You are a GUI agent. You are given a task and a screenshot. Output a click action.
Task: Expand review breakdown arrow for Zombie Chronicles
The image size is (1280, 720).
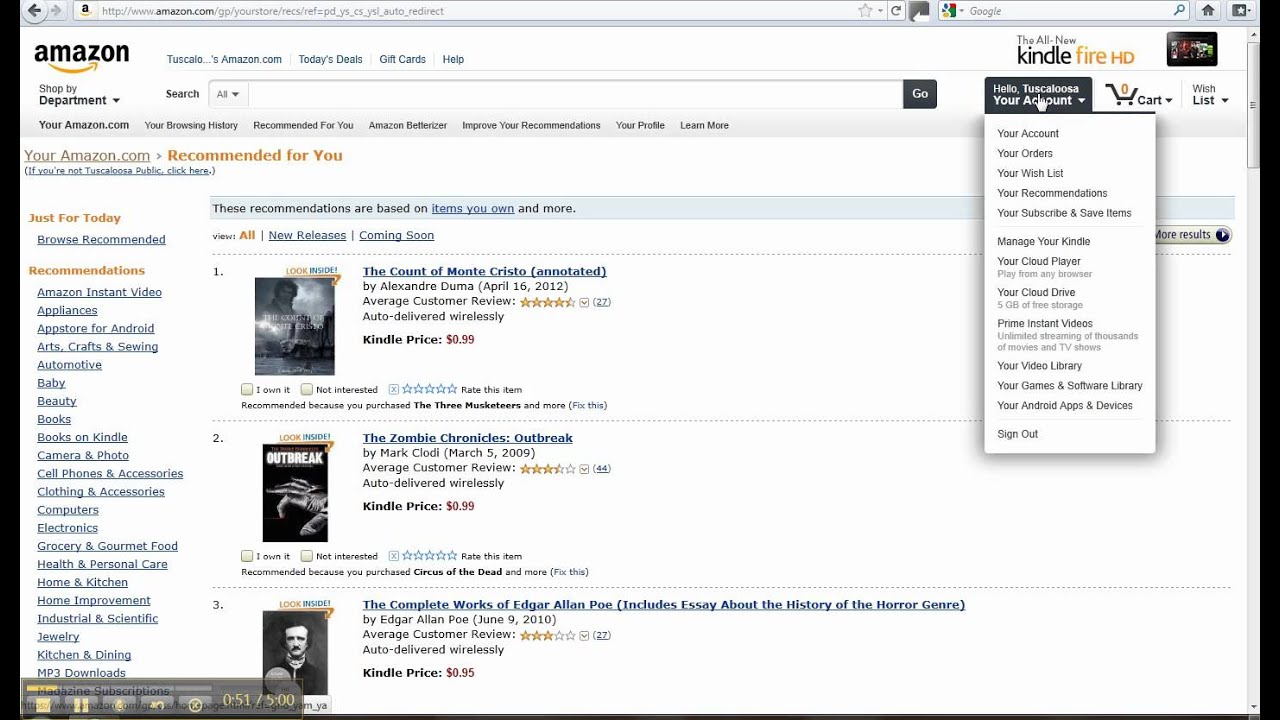[584, 469]
